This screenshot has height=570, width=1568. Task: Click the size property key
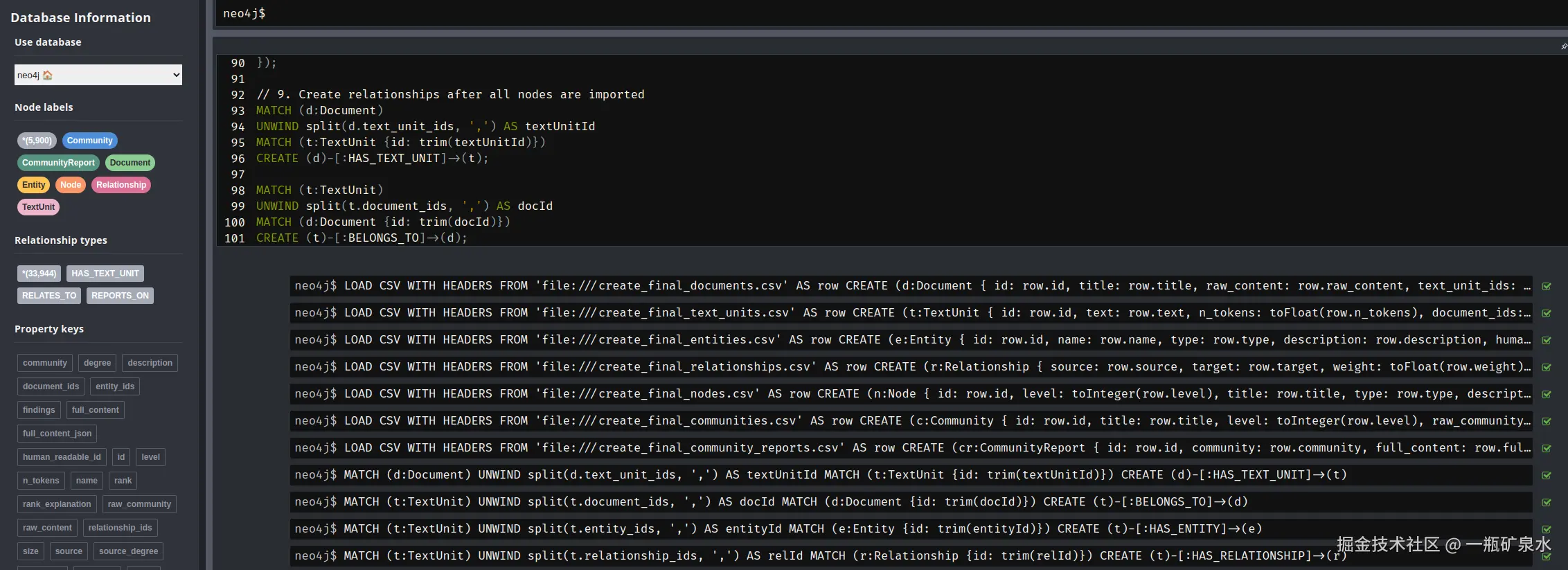point(30,551)
